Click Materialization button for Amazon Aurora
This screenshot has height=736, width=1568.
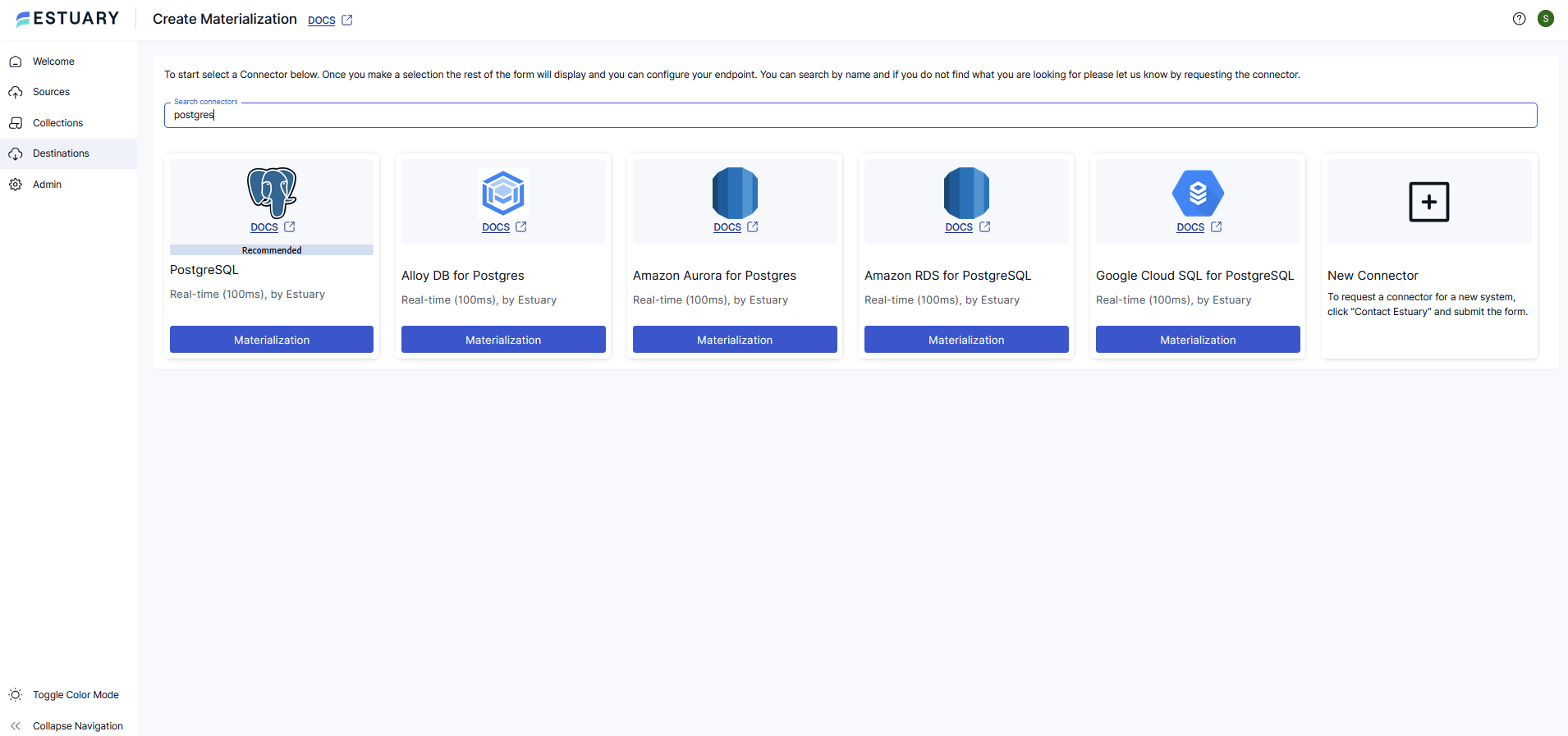point(735,340)
